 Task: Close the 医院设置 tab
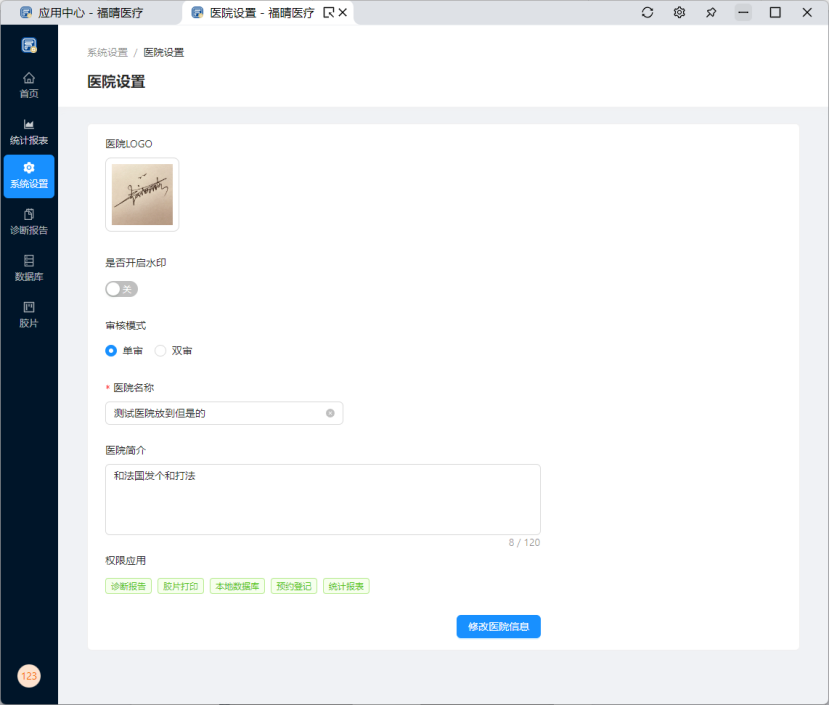pyautogui.click(x=343, y=13)
